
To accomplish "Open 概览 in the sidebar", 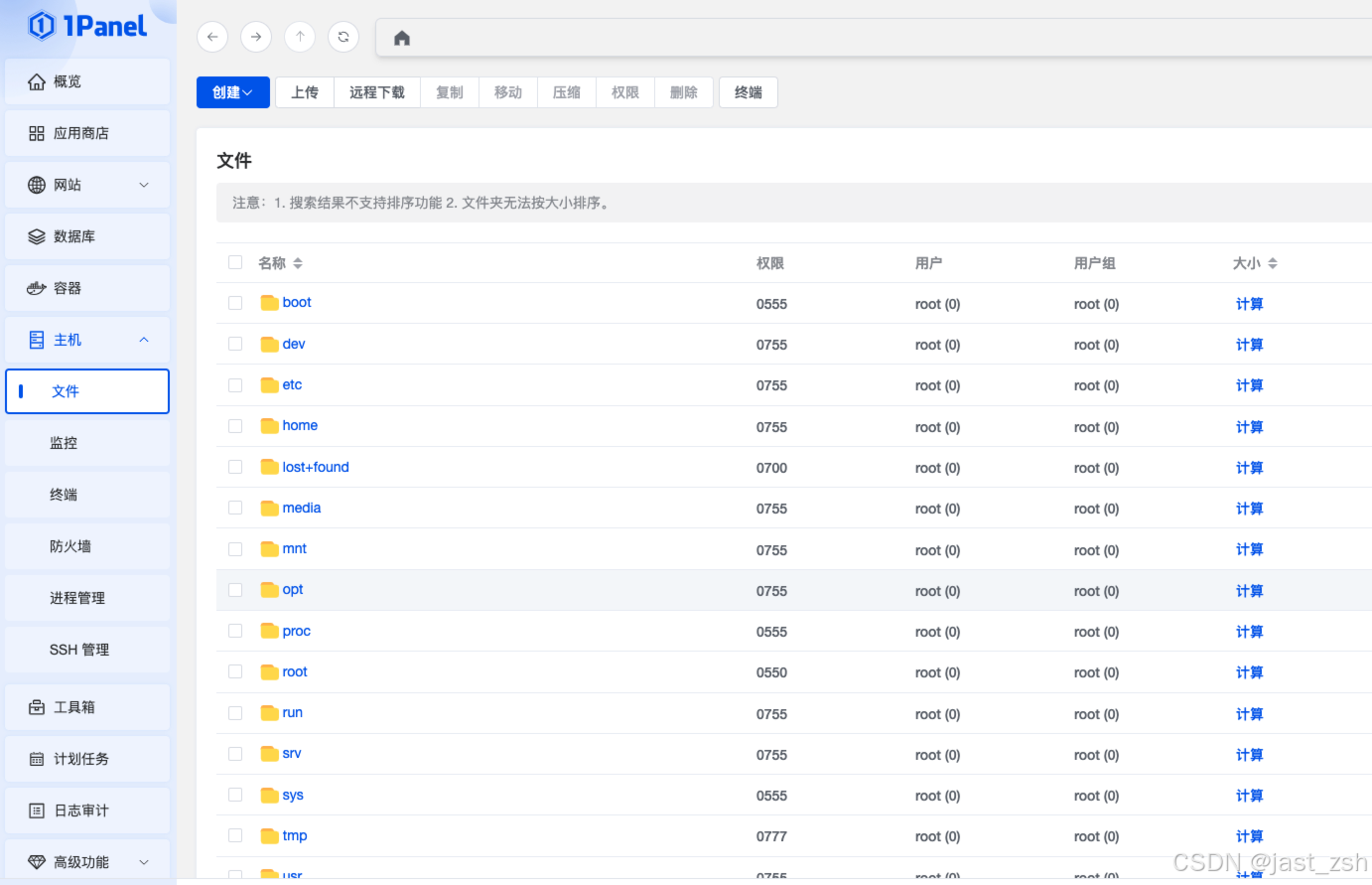I will coord(87,81).
